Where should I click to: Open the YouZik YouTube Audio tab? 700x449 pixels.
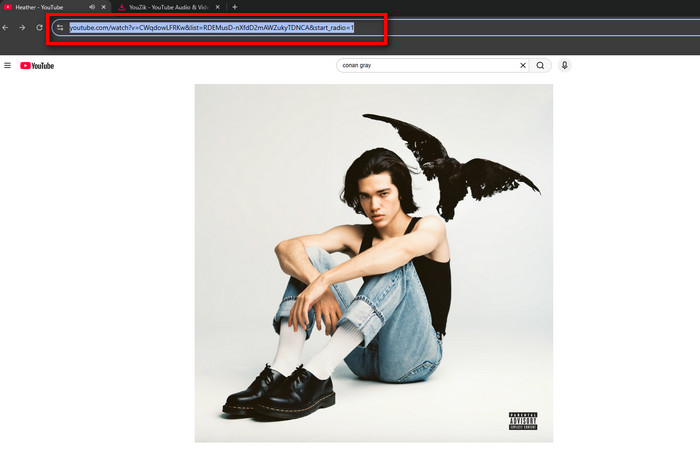(x=170, y=7)
